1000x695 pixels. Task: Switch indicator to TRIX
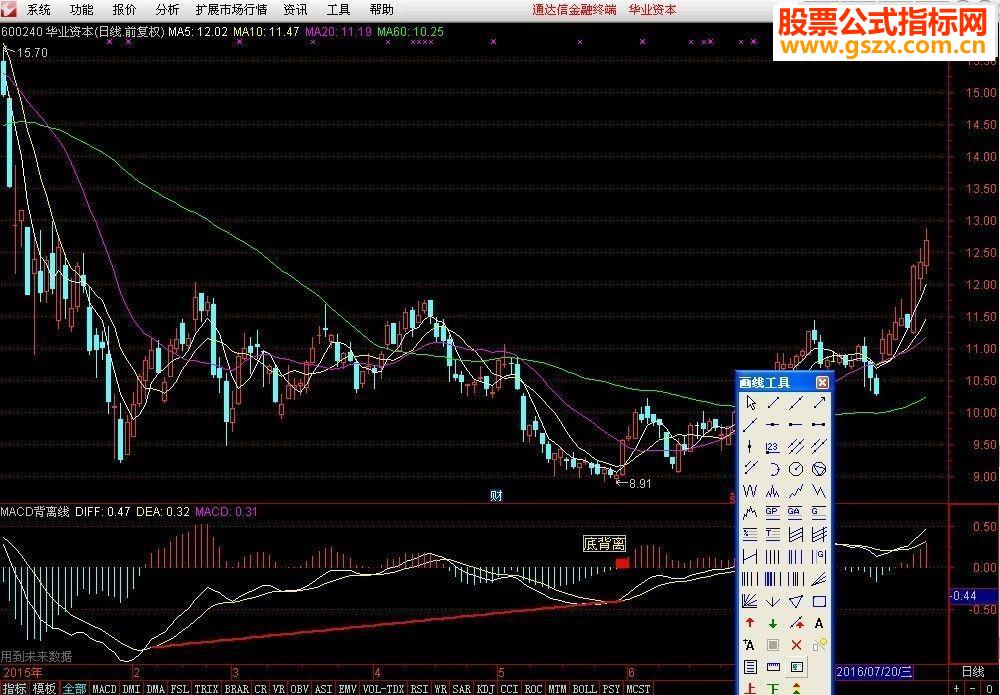206,689
